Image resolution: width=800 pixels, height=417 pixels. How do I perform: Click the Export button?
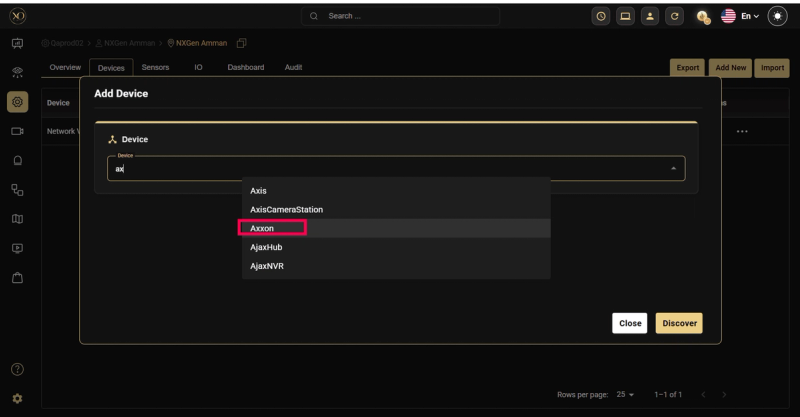[687, 68]
